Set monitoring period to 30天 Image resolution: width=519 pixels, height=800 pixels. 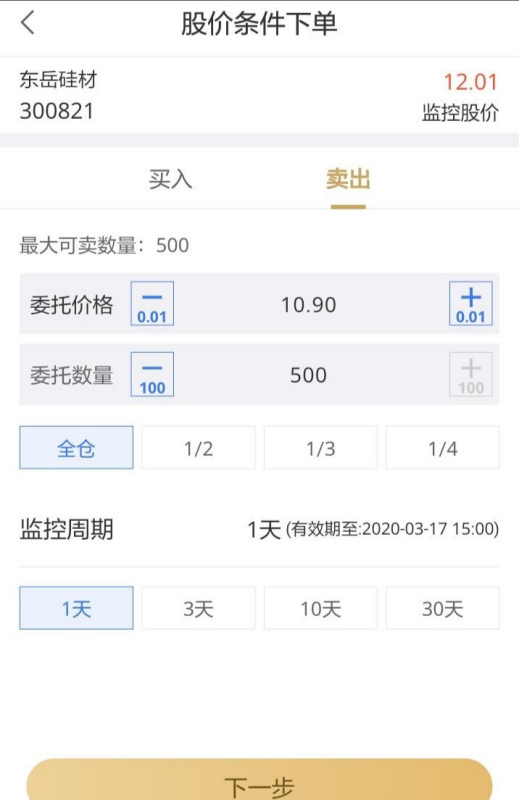442,608
